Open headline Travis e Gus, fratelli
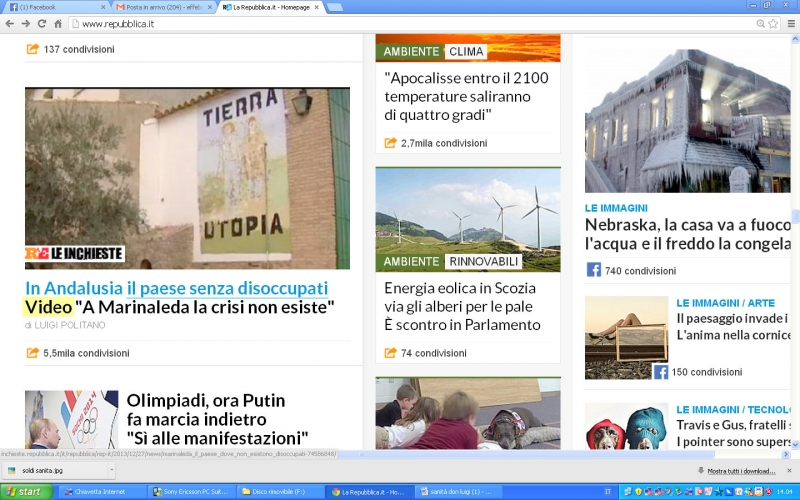Viewport: 800px width, 500px height. point(733,433)
